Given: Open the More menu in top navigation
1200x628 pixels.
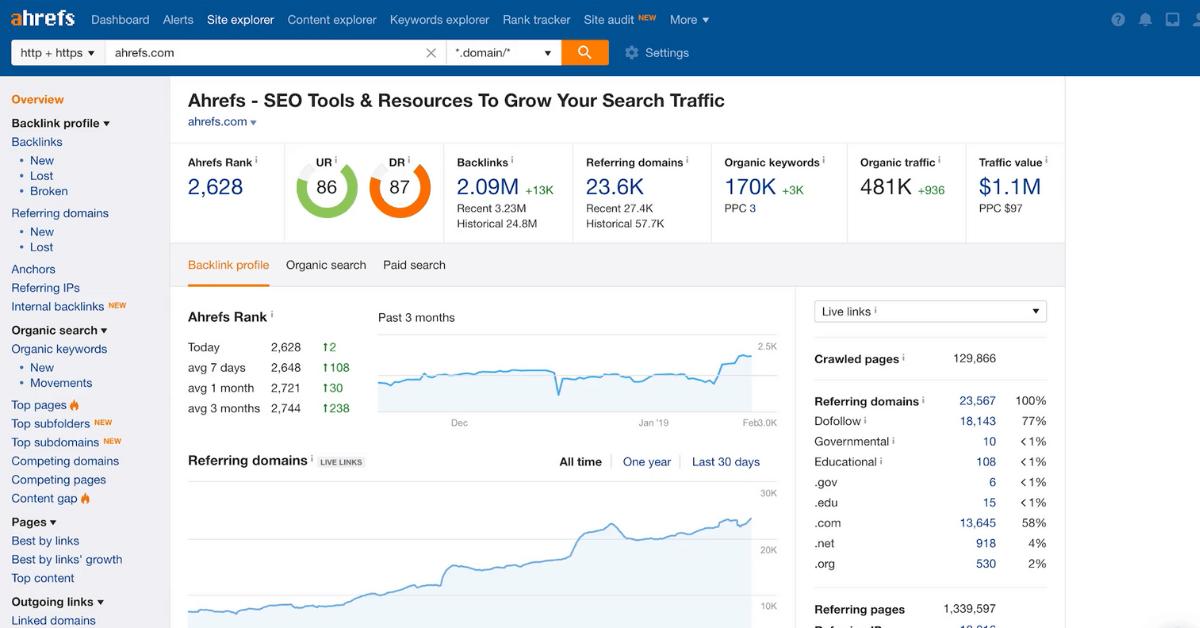Looking at the screenshot, I should pos(689,20).
